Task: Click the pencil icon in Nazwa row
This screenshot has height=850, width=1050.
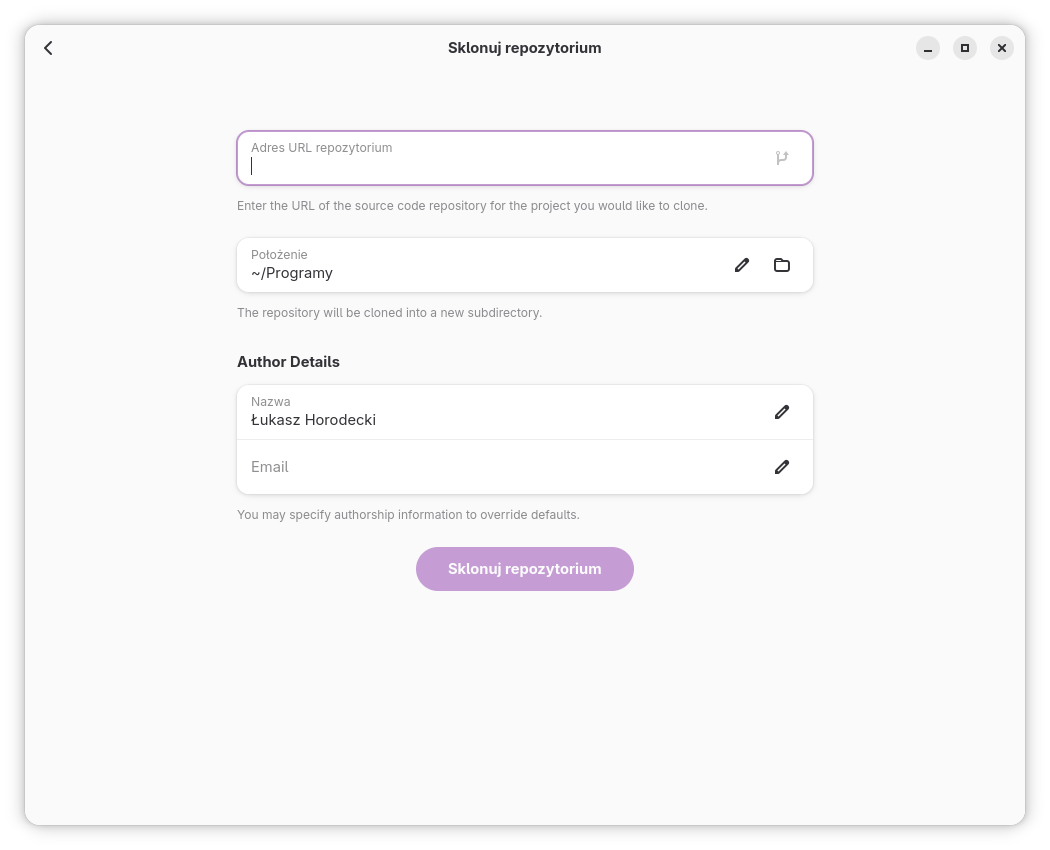Action: click(782, 412)
